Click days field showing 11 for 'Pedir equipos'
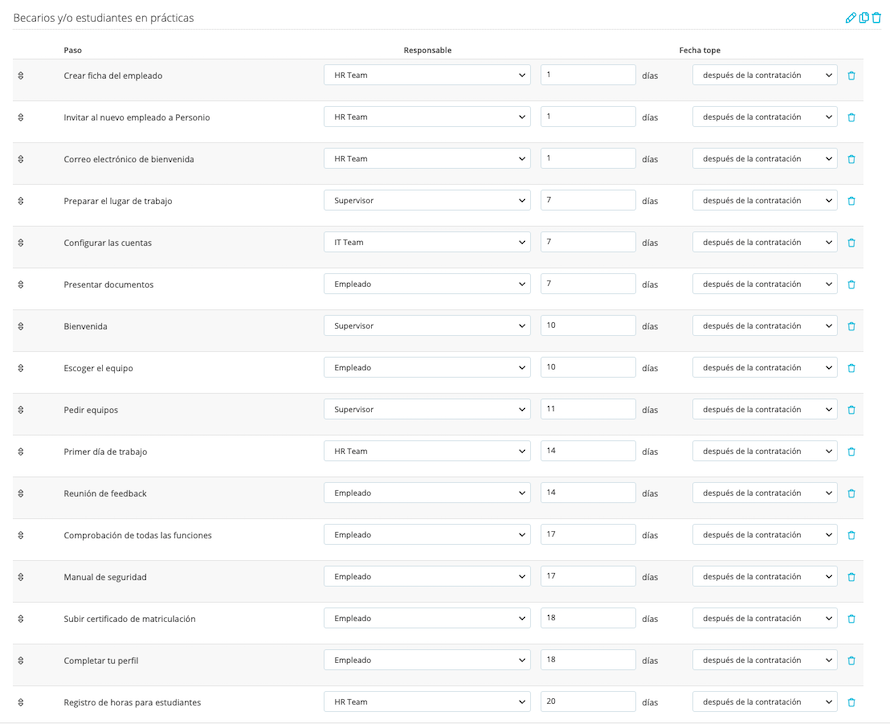The width and height of the screenshot is (890, 724). point(588,409)
